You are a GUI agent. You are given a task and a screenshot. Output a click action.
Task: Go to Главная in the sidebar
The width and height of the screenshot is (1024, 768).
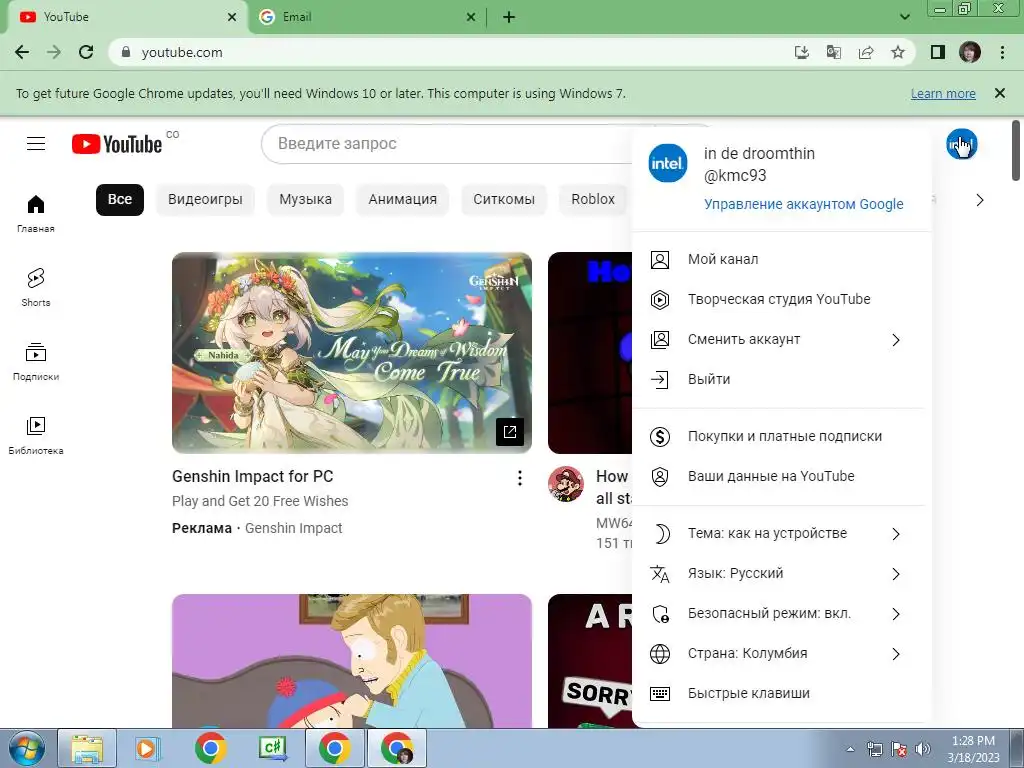pyautogui.click(x=36, y=214)
